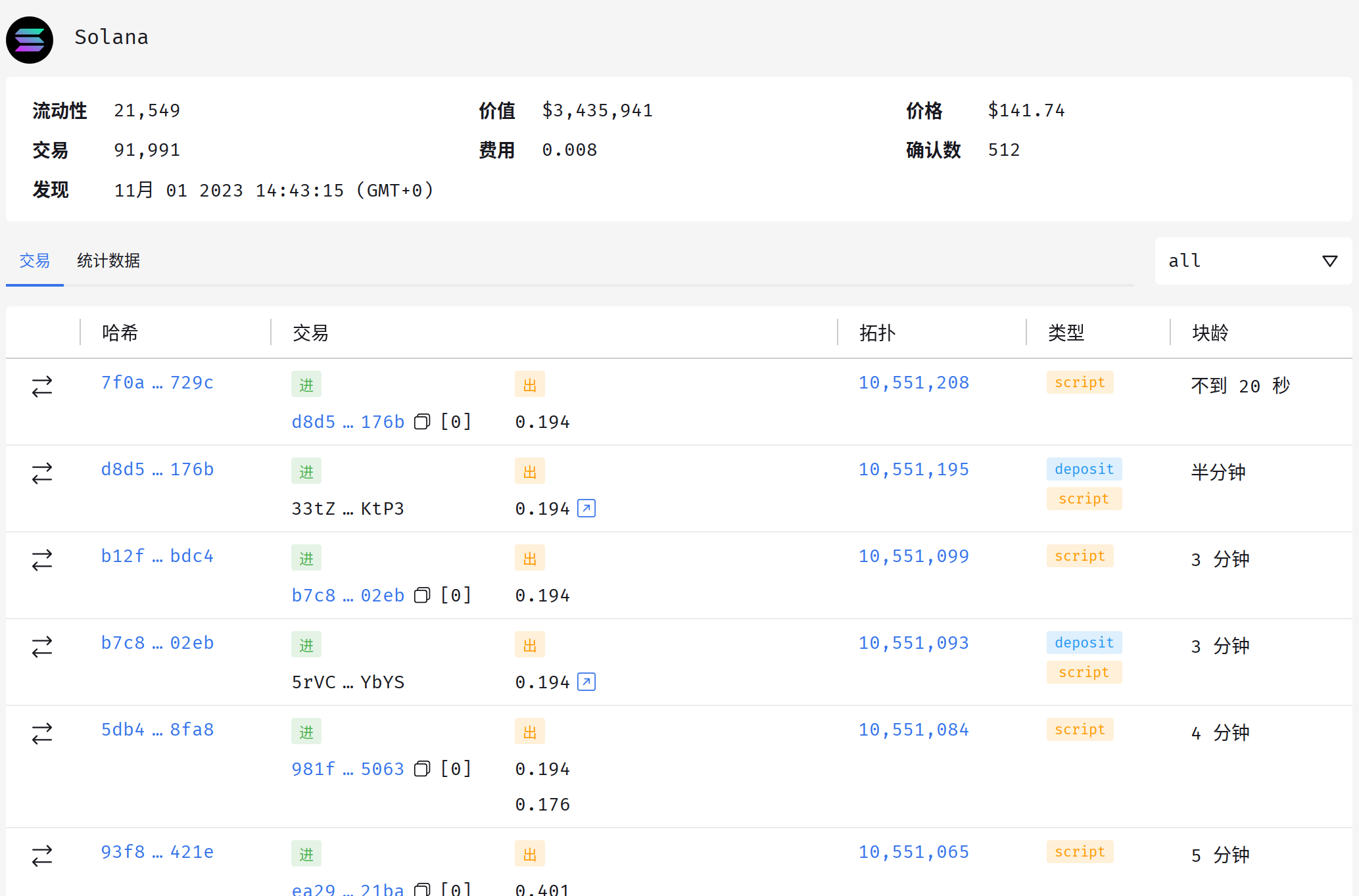
Task: Switch to the 交易 tab
Action: point(35,261)
